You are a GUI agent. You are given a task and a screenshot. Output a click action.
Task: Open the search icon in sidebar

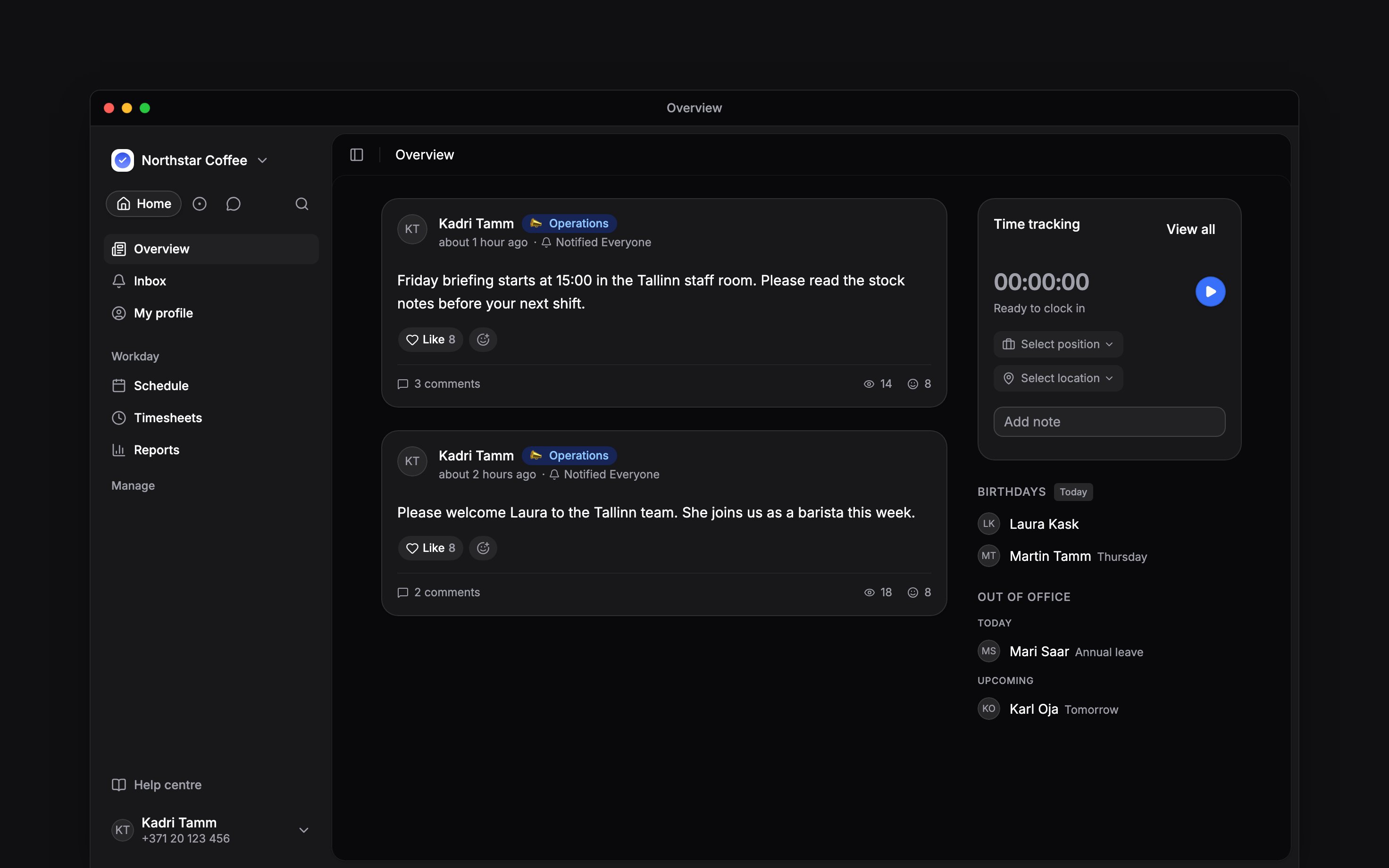tap(302, 204)
